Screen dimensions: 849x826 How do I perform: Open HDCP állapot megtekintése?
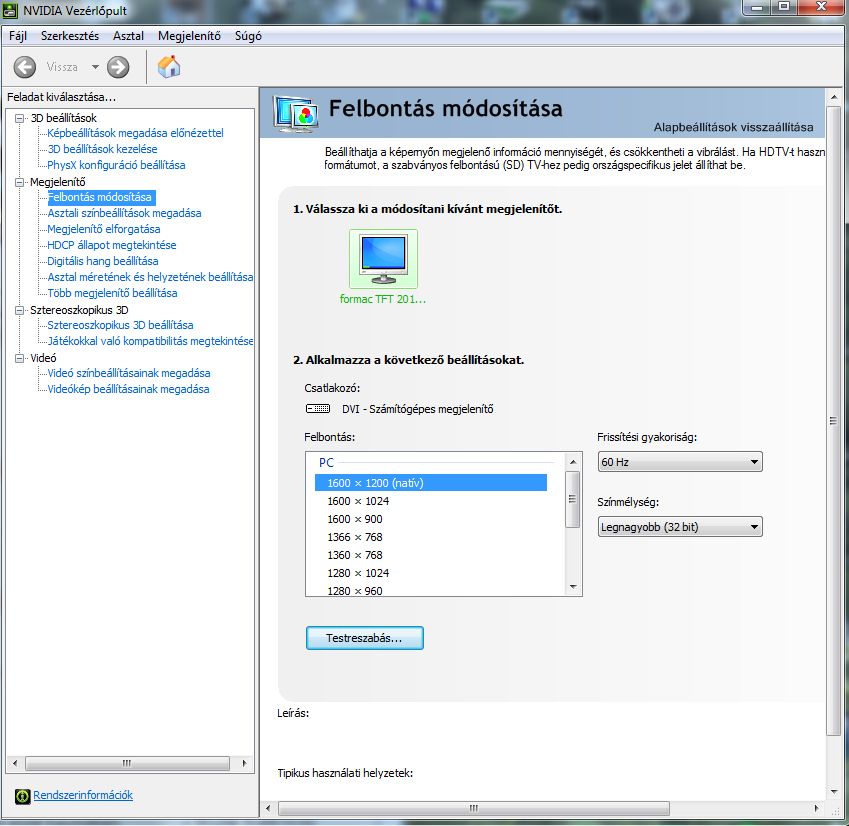tap(112, 245)
